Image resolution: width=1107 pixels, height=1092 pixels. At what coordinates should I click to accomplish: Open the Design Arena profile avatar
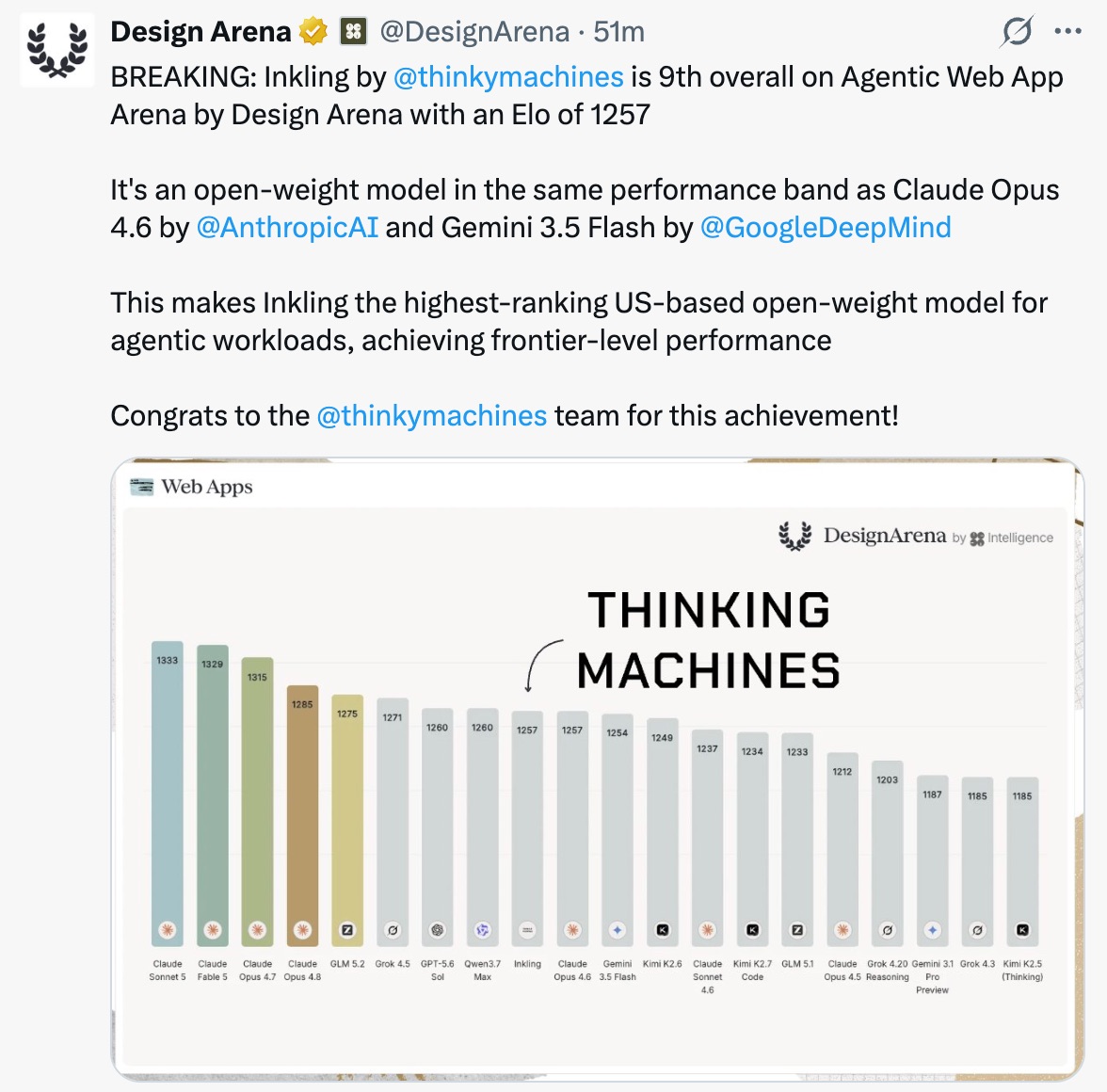click(57, 50)
